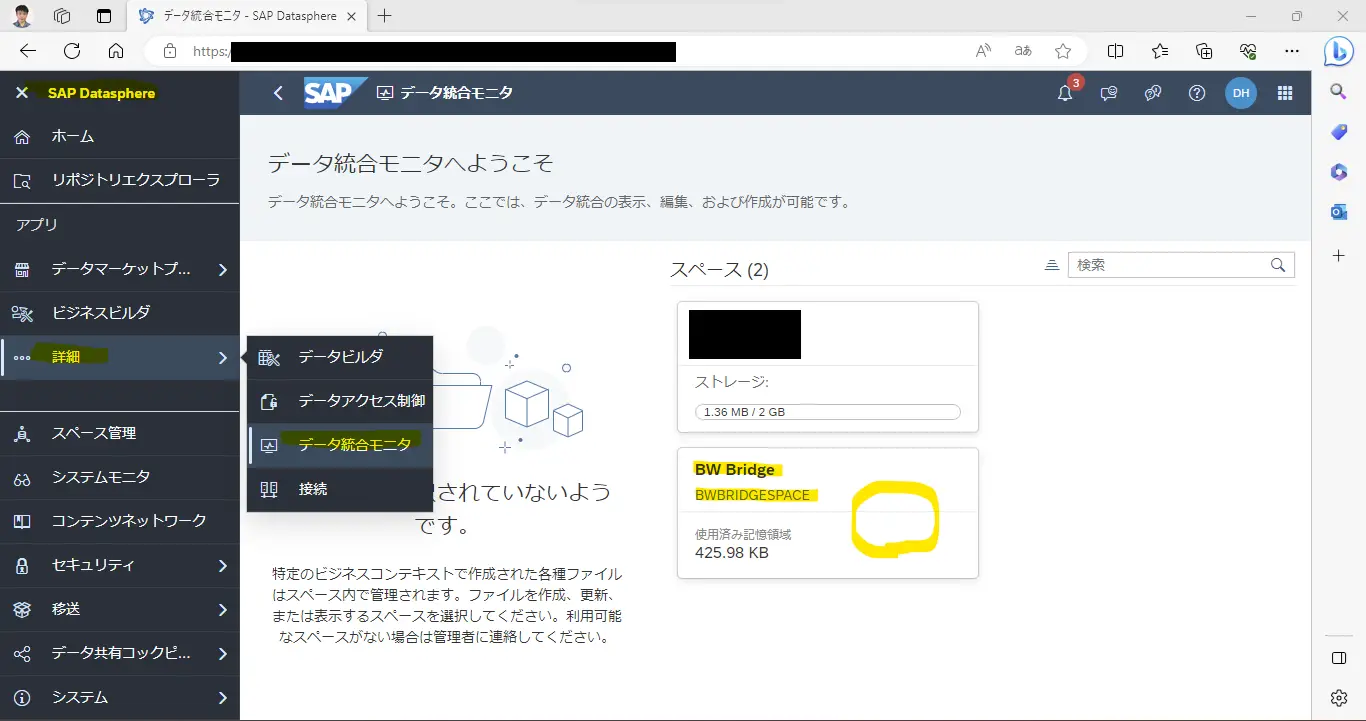Open Outlook in the Edge sidebar
This screenshot has width=1366, height=721.
click(1339, 212)
